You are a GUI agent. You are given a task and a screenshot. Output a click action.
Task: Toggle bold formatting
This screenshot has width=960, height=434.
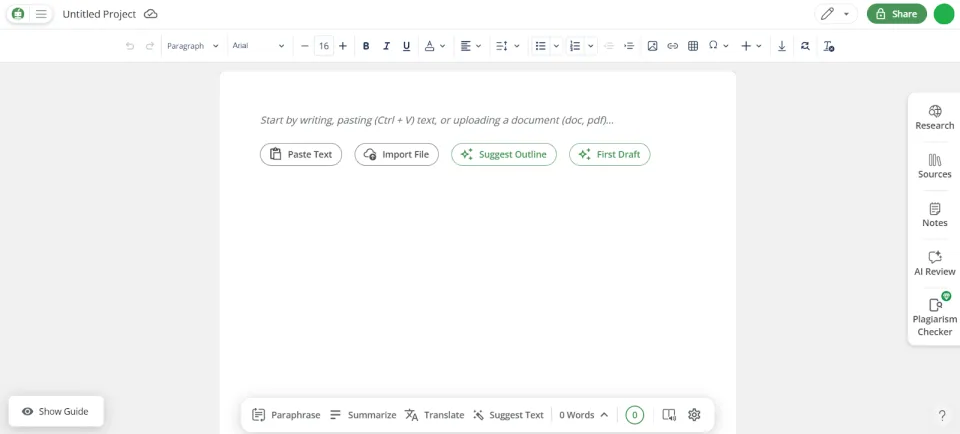click(366, 46)
